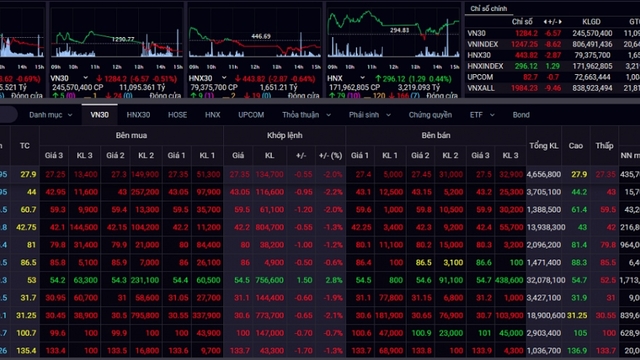Click the Chỉ số chính panel title

(488, 9)
